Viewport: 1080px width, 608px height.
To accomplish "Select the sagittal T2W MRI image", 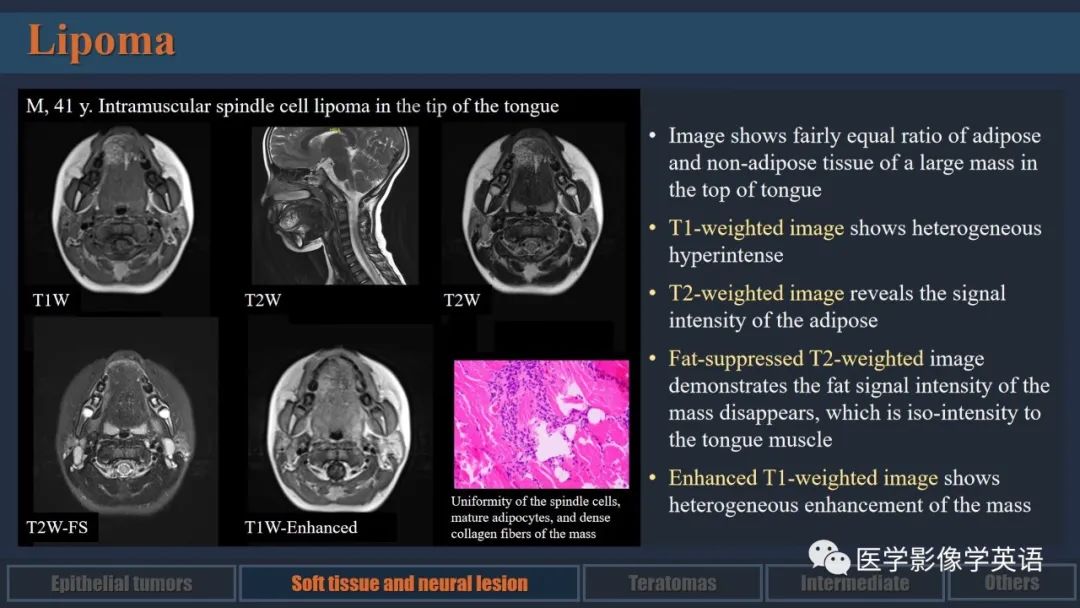I will point(333,205).
